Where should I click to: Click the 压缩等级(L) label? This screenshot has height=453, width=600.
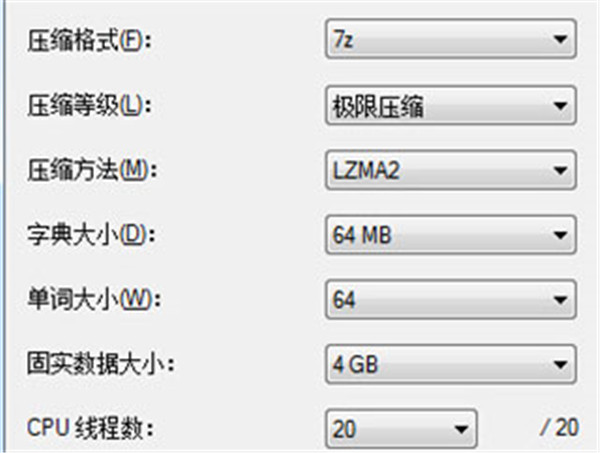(x=89, y=106)
